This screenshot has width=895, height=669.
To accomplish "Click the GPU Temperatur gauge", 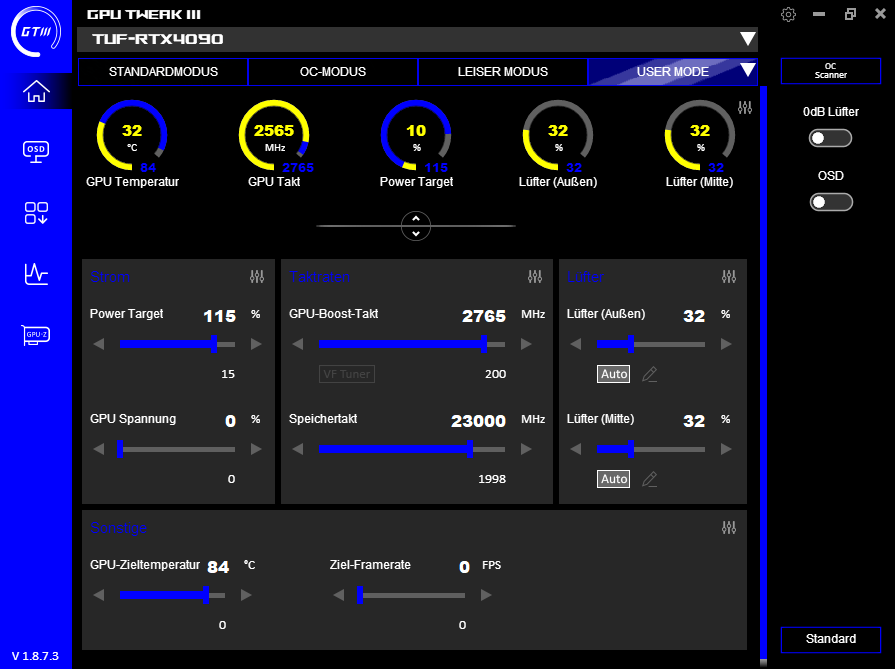I will 132,136.
